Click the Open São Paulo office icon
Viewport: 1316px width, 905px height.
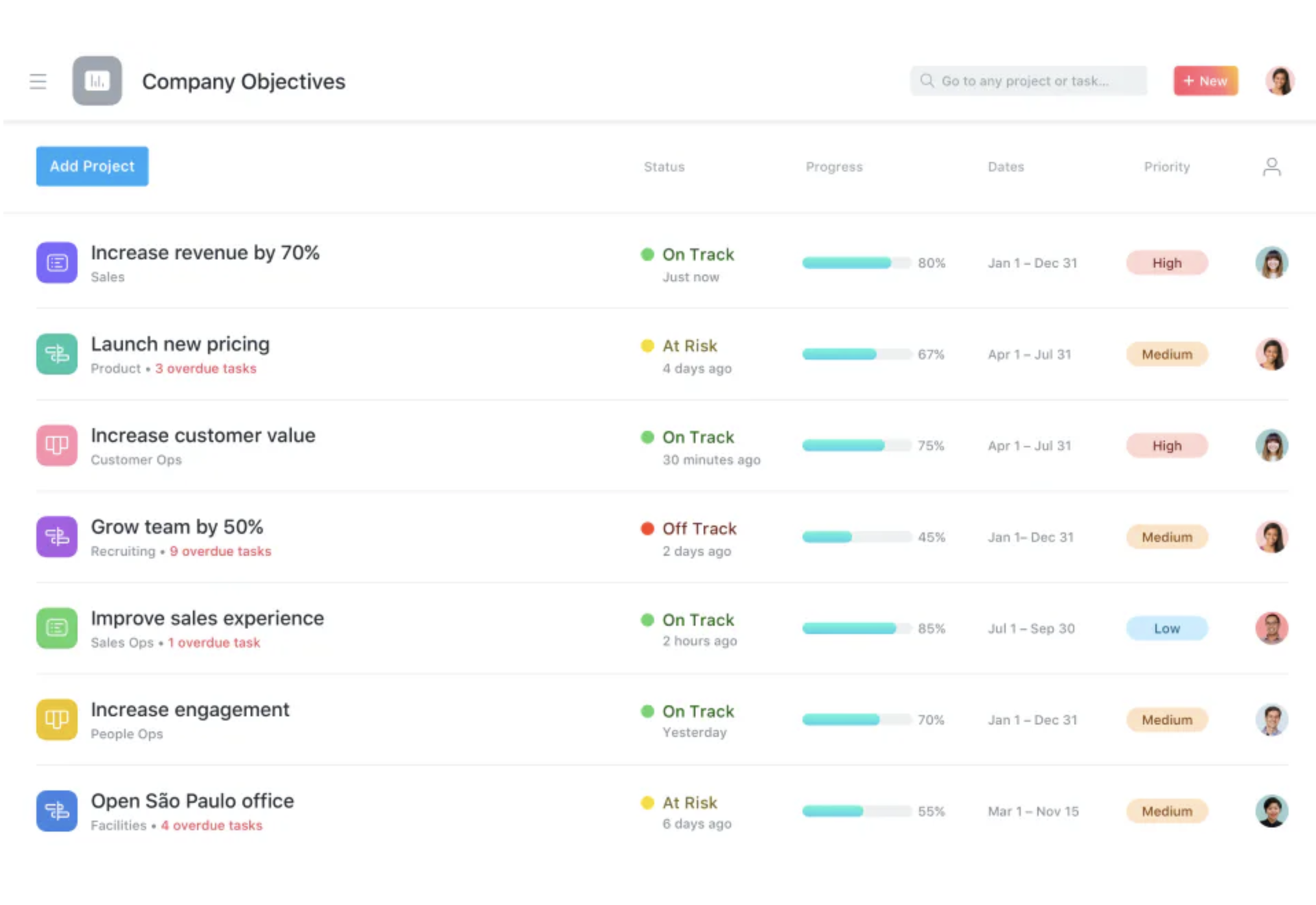[x=56, y=811]
